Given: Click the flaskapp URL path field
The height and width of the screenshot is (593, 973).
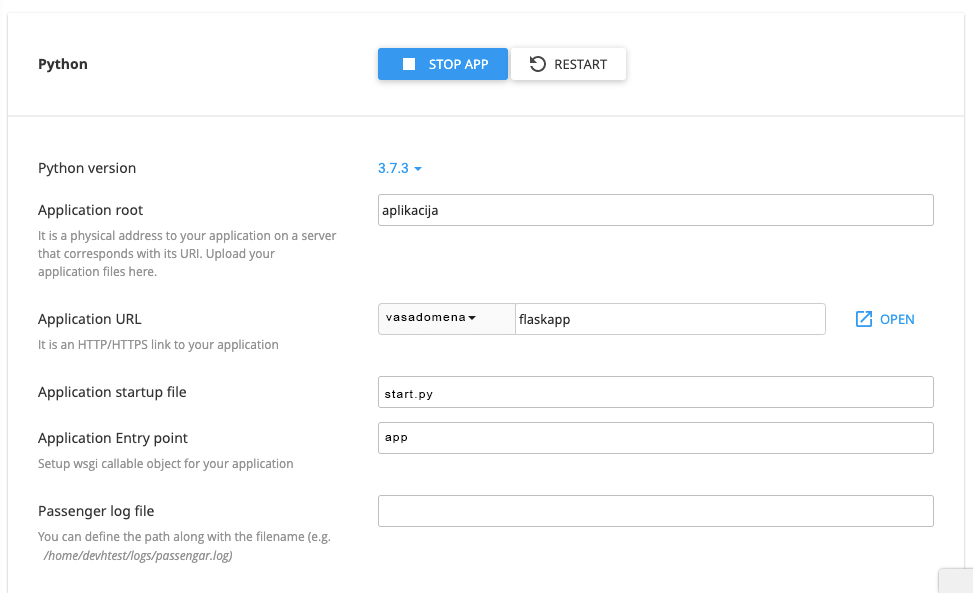Looking at the screenshot, I should click(x=670, y=319).
